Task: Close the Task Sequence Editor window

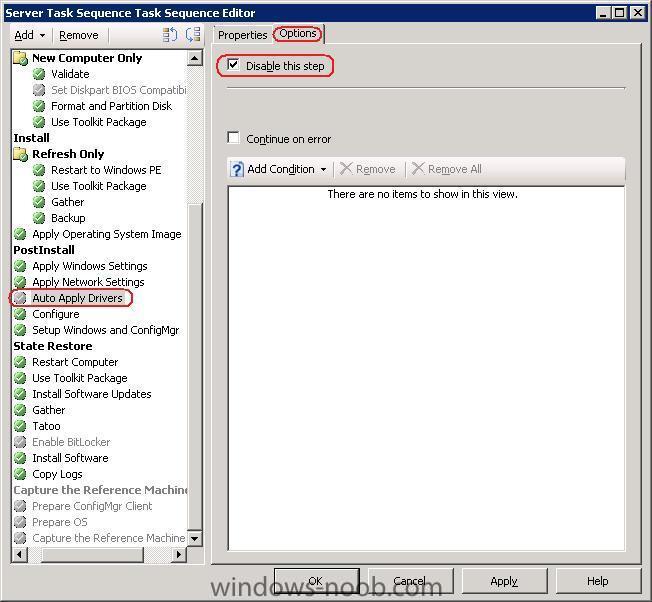Action: [x=638, y=13]
